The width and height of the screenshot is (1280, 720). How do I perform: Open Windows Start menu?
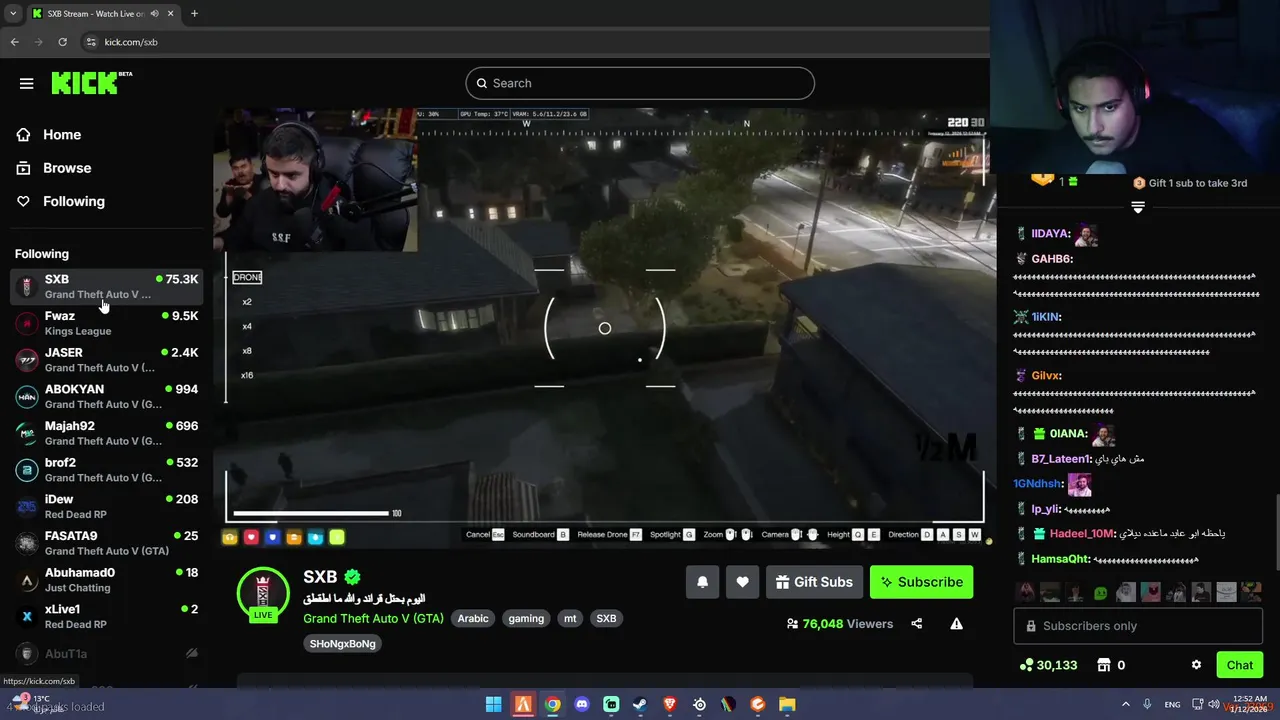pos(493,705)
